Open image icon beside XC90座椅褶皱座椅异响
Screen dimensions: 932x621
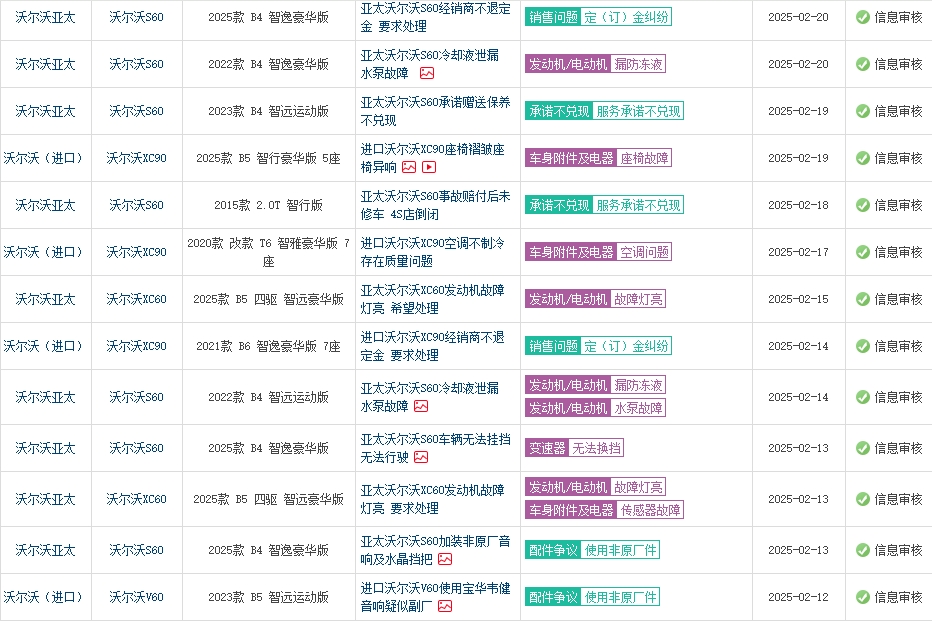(409, 167)
